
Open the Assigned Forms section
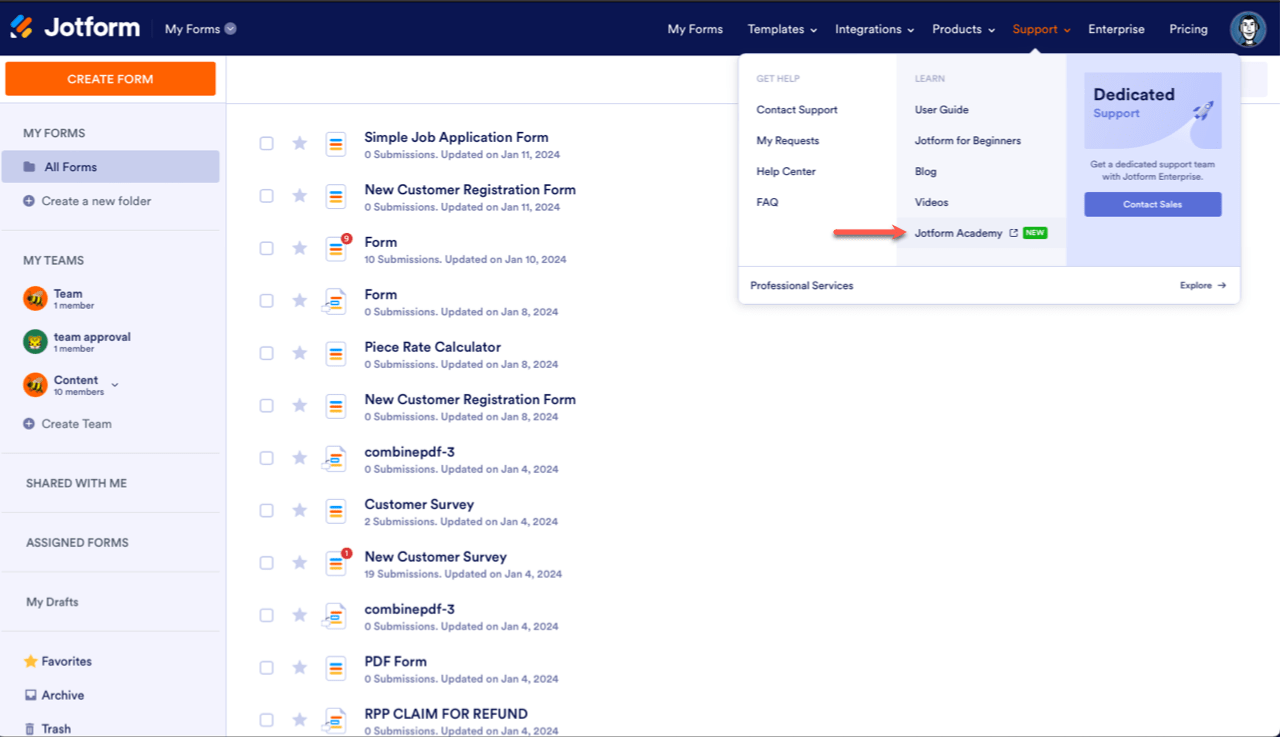coord(77,543)
